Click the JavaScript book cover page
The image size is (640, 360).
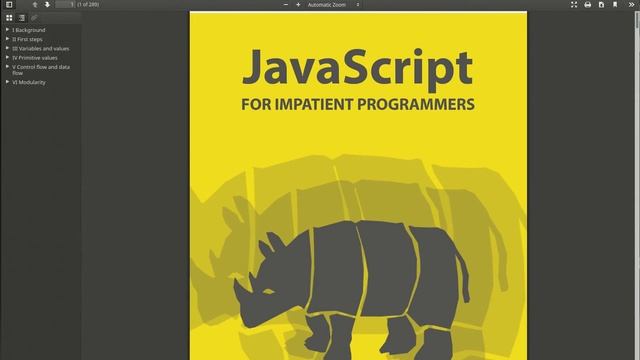click(358, 186)
